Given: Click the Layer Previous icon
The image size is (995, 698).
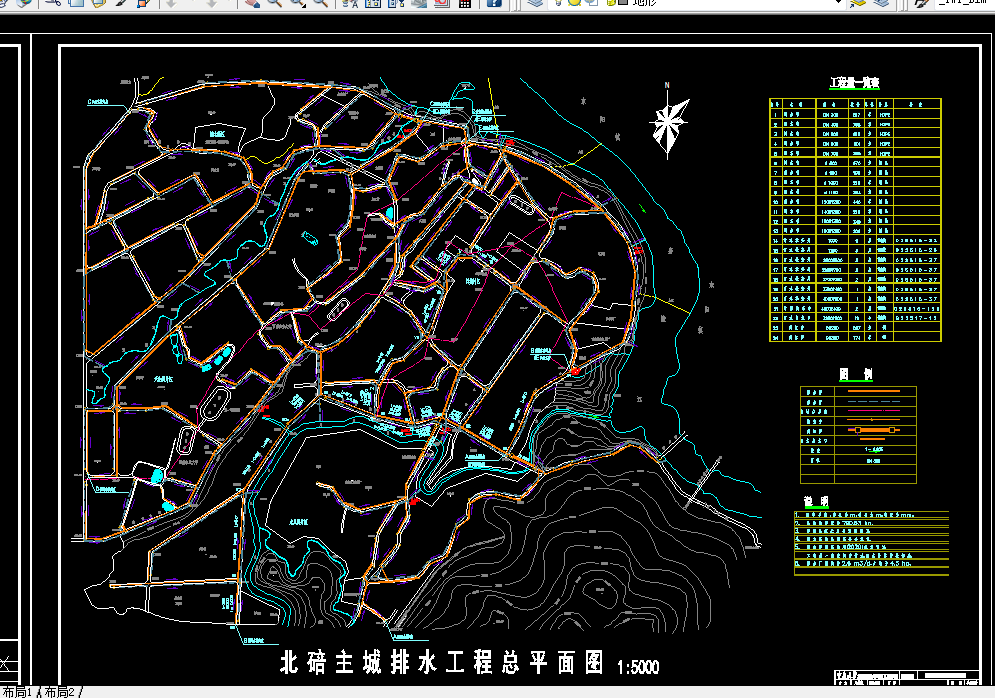Looking at the screenshot, I should tap(883, 4).
